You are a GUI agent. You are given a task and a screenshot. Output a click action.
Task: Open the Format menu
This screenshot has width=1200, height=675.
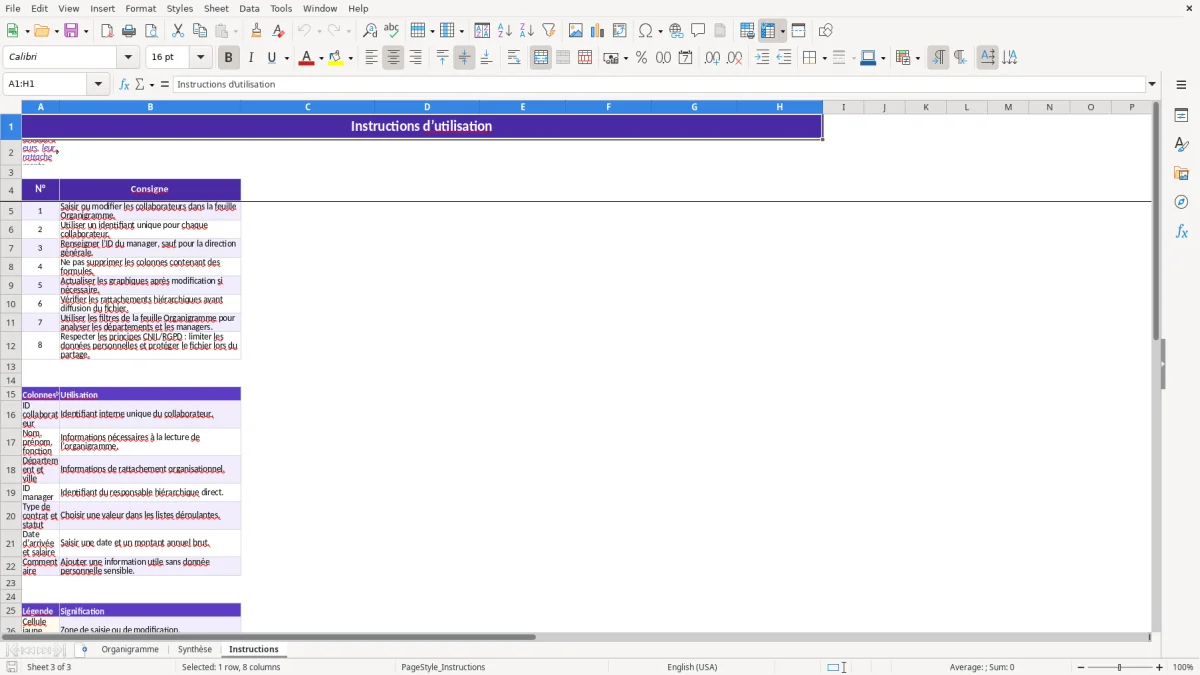[140, 8]
